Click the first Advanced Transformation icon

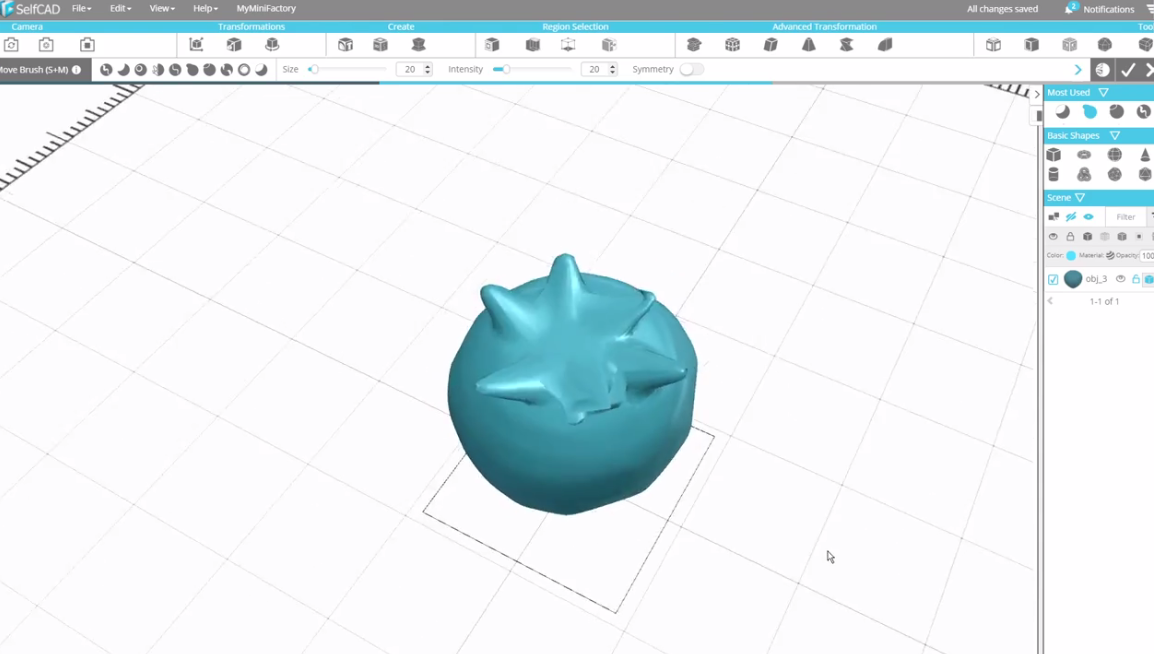click(x=694, y=45)
